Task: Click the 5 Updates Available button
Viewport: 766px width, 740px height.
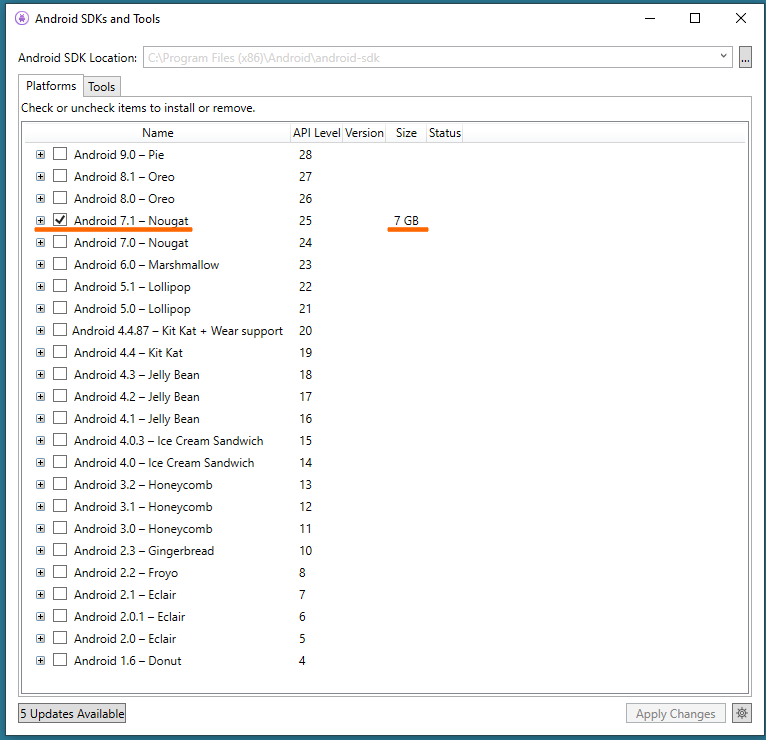Action: (x=72, y=713)
